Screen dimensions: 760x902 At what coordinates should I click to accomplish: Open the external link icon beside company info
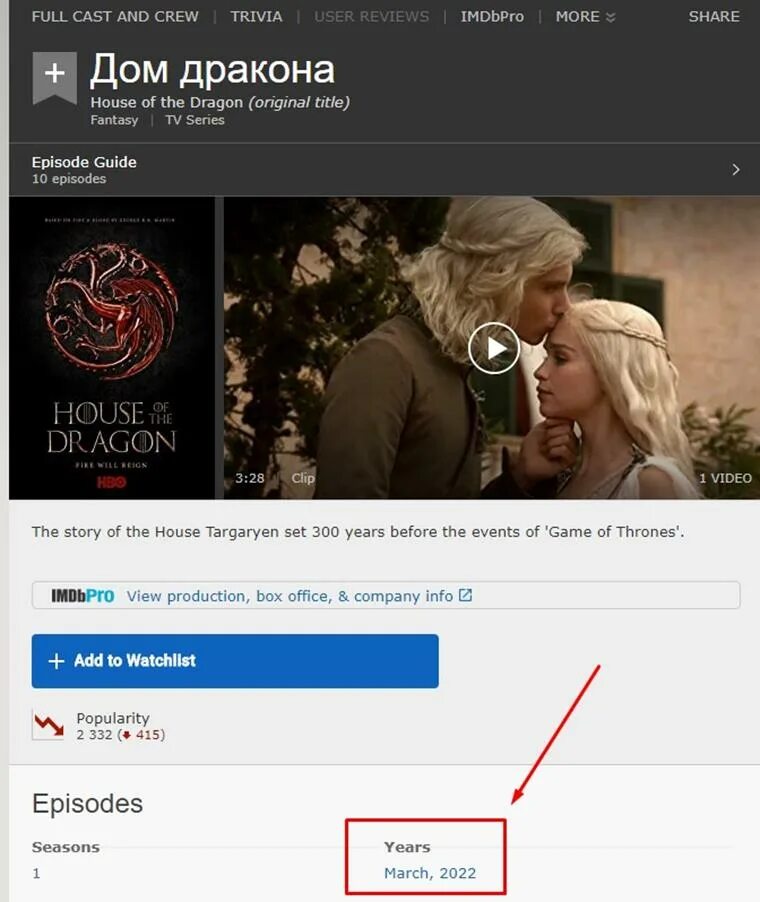(465, 595)
